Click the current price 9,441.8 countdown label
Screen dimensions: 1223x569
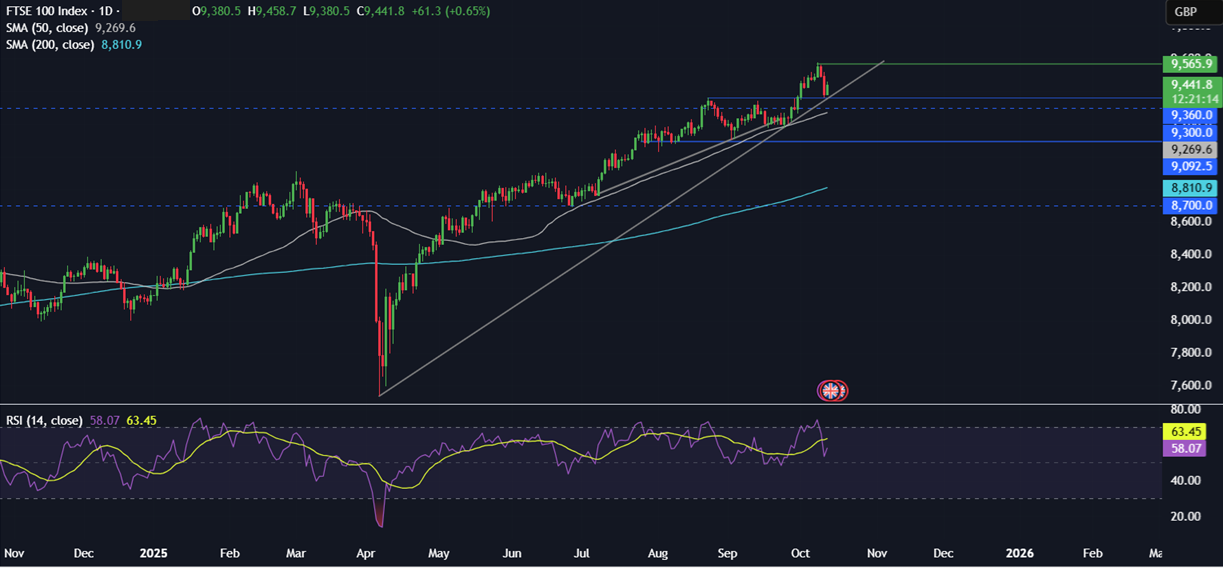pyautogui.click(x=1187, y=92)
